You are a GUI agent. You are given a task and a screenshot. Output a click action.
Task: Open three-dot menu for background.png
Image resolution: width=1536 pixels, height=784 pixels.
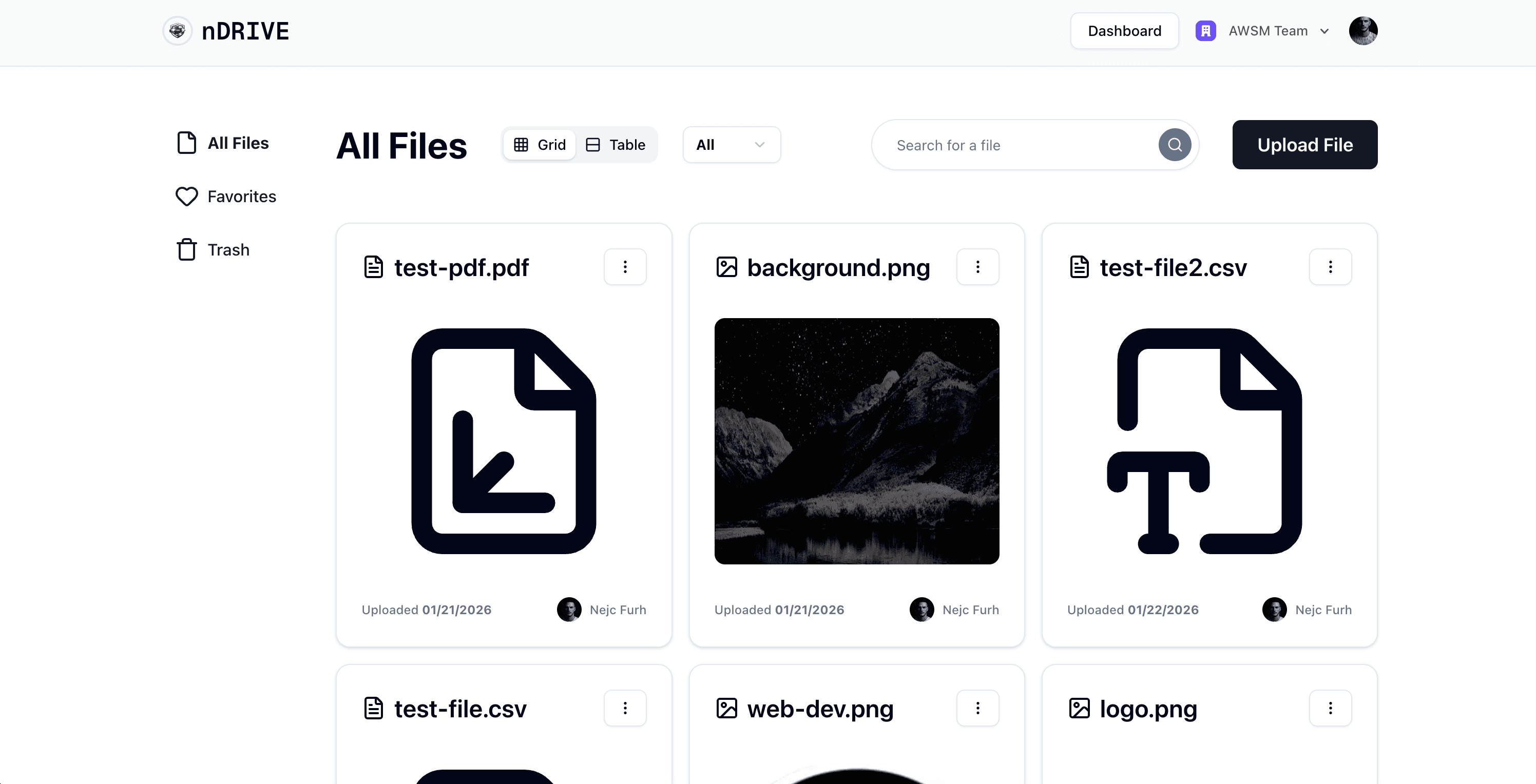click(977, 267)
